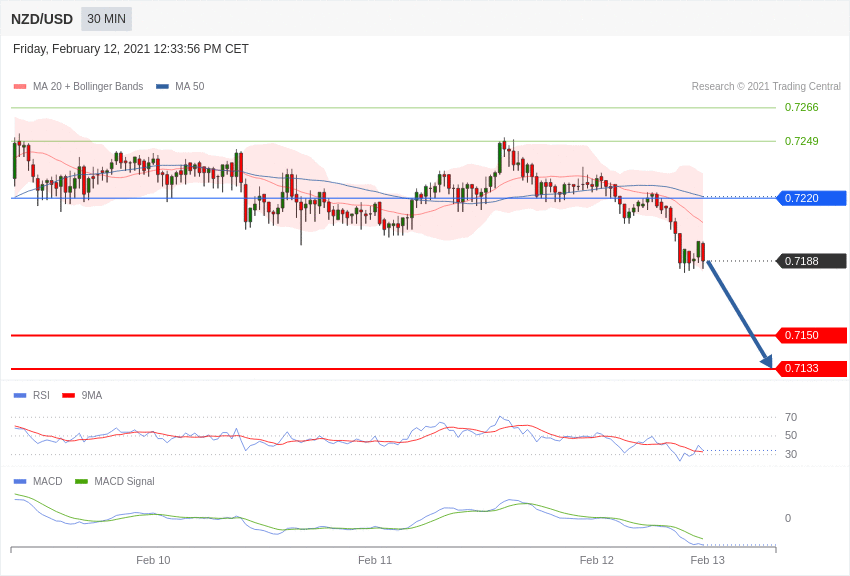Click the MACD legend blue marker
The image size is (850, 576).
pyautogui.click(x=20, y=482)
